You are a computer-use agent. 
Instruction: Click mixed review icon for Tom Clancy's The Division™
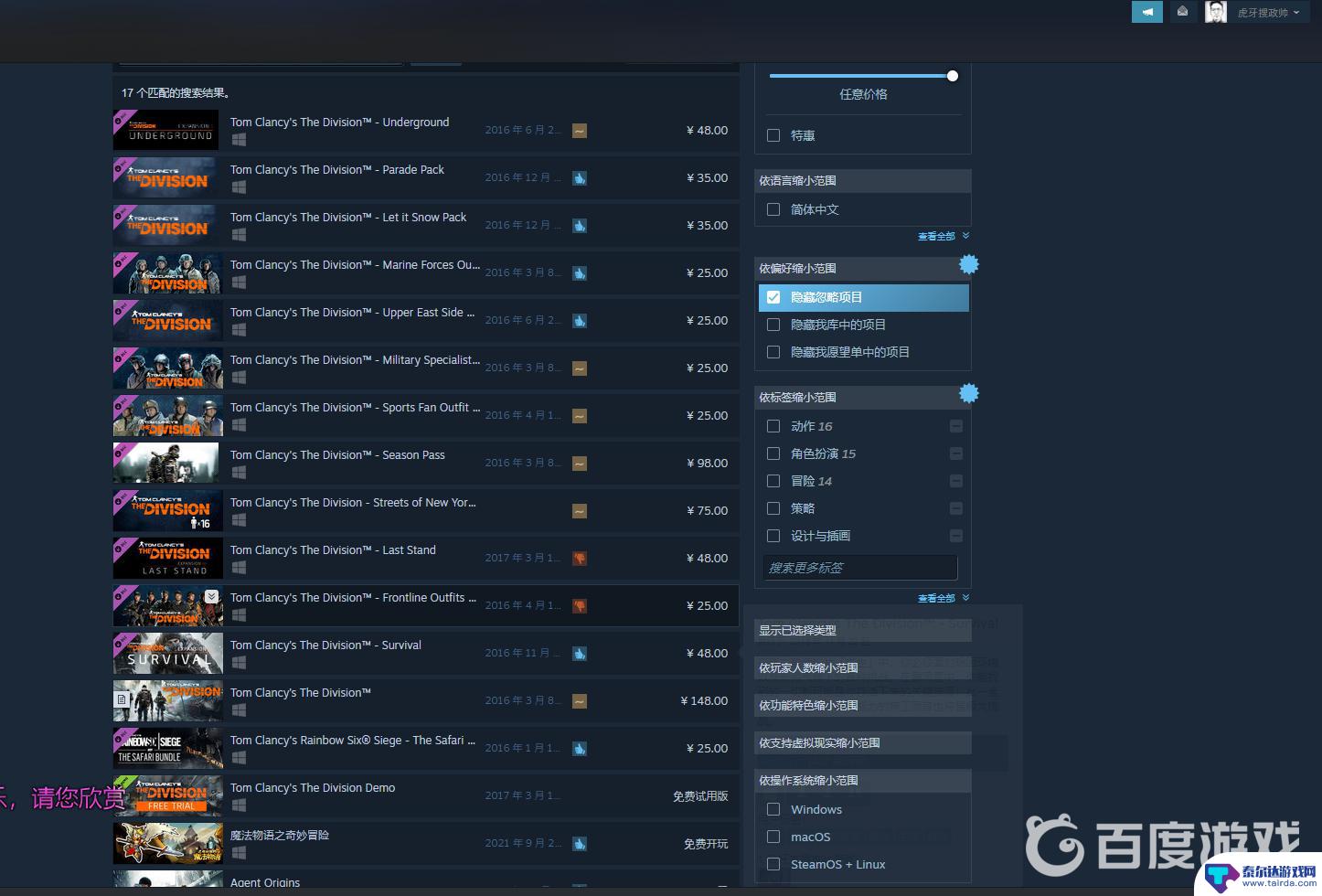(580, 701)
